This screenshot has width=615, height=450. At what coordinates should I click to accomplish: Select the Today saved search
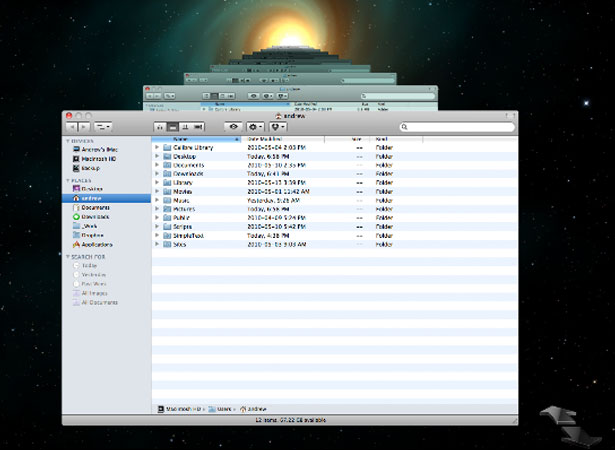coord(85,266)
